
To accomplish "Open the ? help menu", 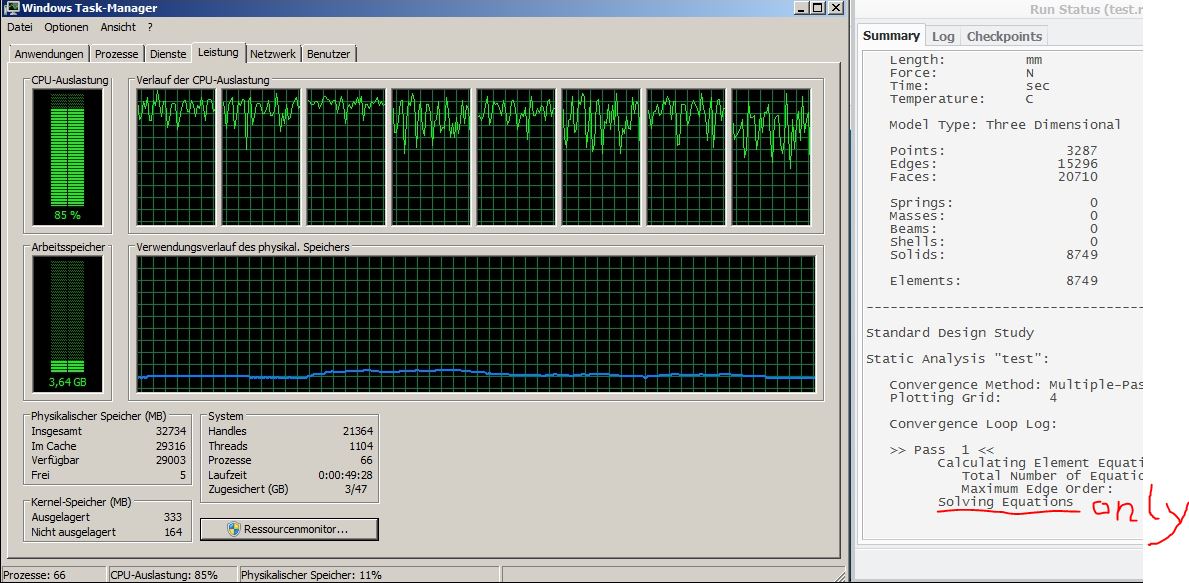I will tap(150, 27).
